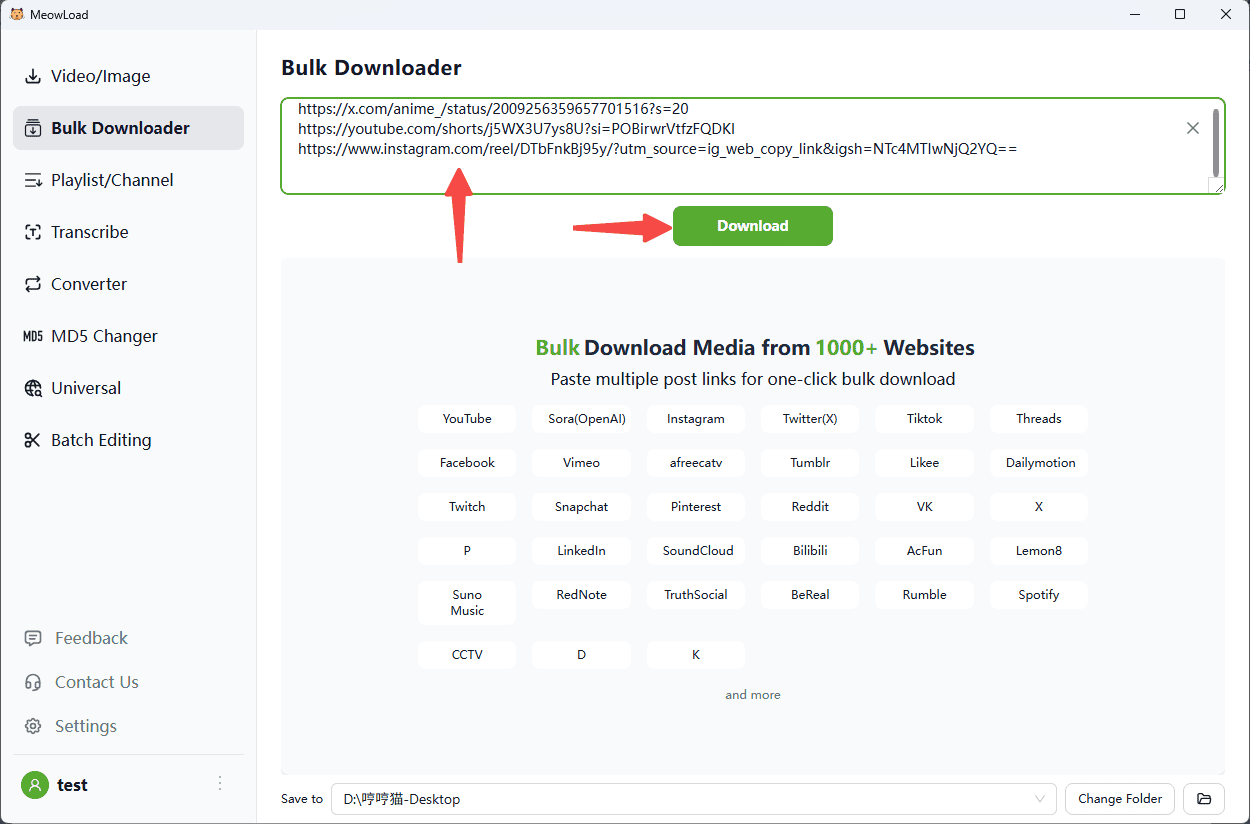Image resolution: width=1250 pixels, height=824 pixels.
Task: Expand the Save to path dropdown
Action: pyautogui.click(x=1042, y=799)
